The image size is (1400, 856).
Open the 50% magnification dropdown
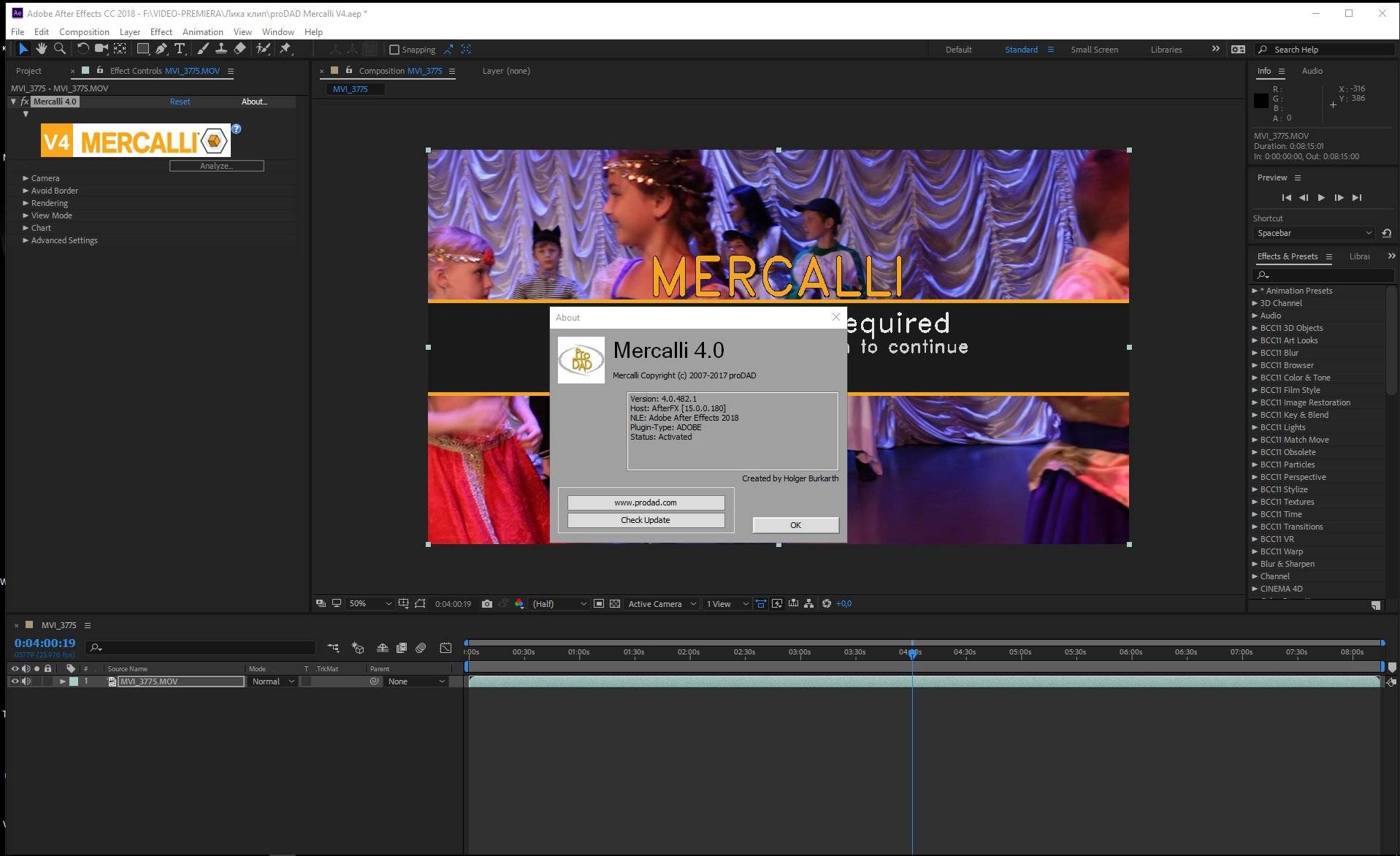pyautogui.click(x=370, y=604)
